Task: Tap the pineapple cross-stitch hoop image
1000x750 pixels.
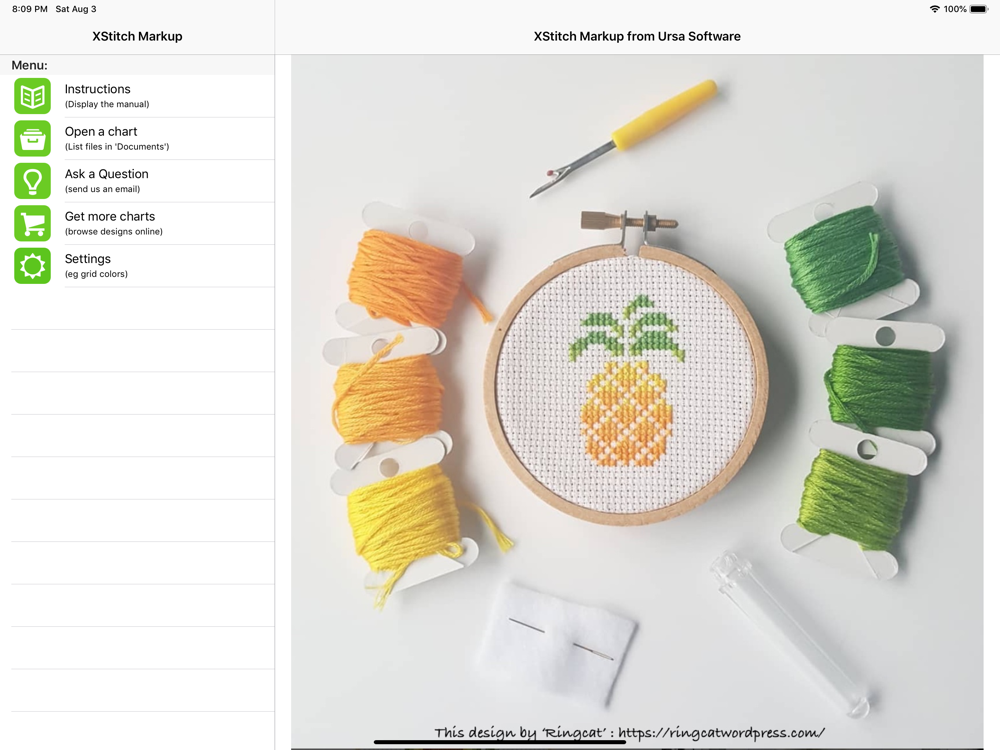Action: 626,383
